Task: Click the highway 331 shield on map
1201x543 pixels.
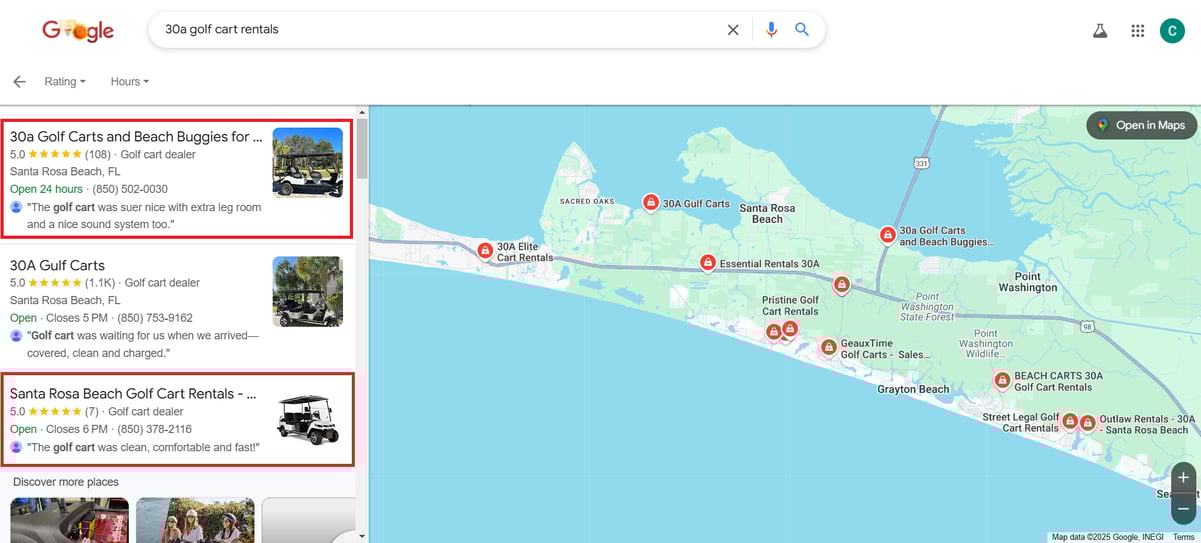Action: click(921, 162)
